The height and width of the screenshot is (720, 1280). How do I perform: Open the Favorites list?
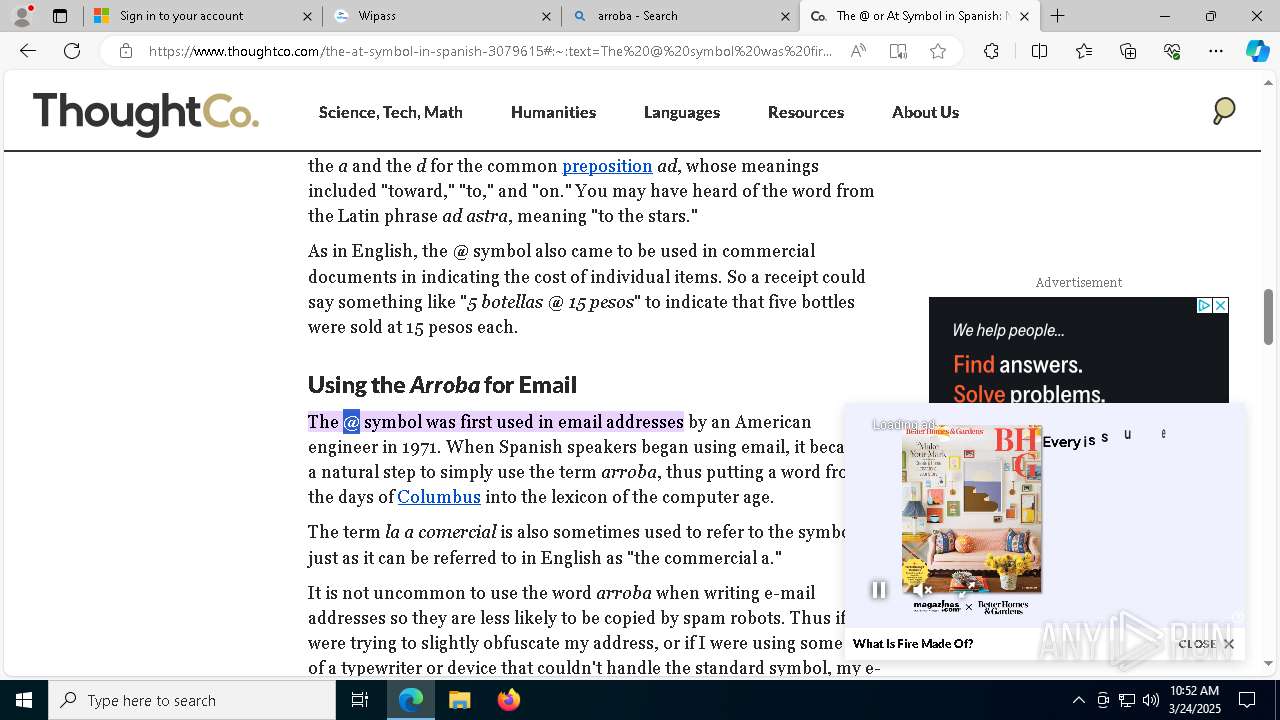pyautogui.click(x=1084, y=51)
